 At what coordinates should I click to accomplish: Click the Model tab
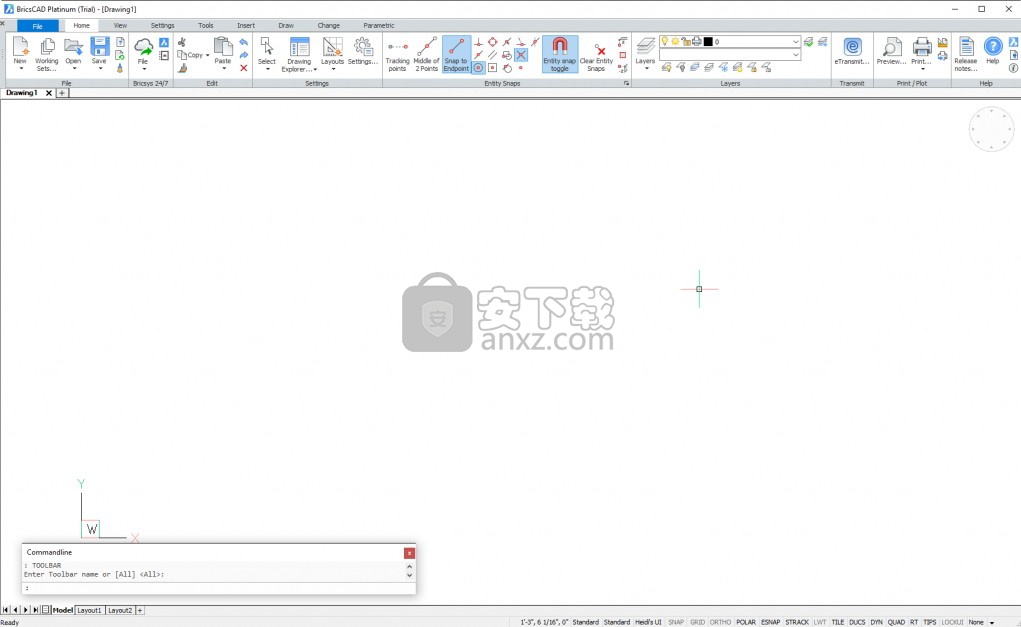[63, 610]
